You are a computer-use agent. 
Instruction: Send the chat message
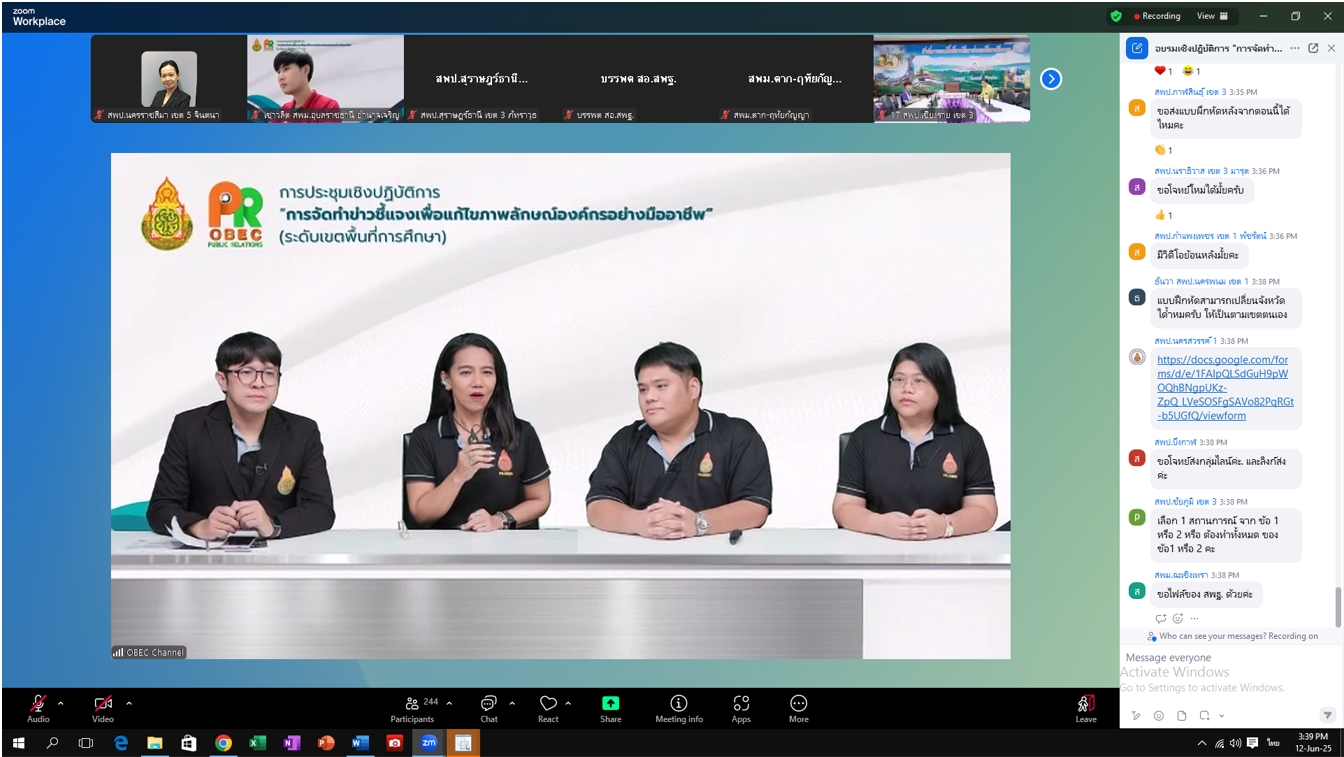point(1327,715)
